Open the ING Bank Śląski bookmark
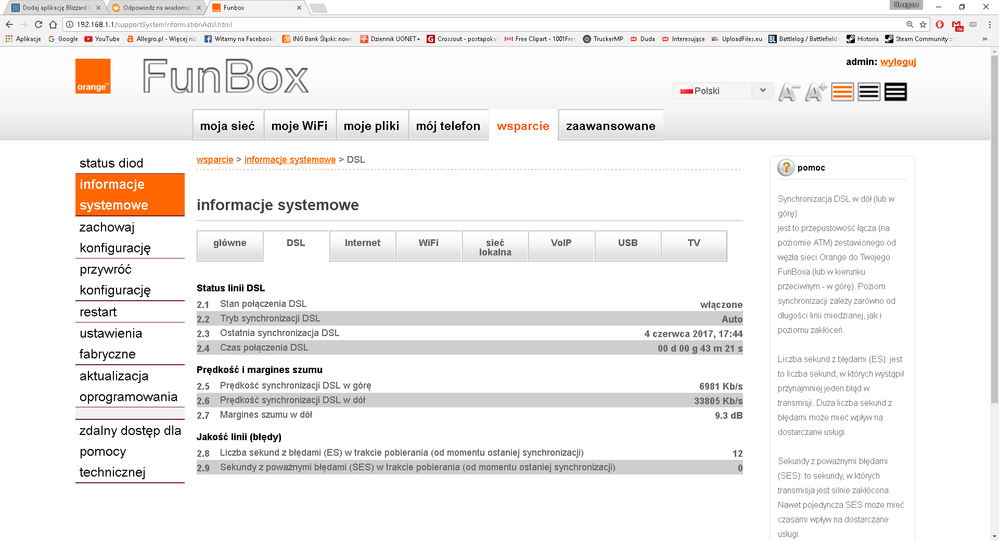 click(x=317, y=39)
